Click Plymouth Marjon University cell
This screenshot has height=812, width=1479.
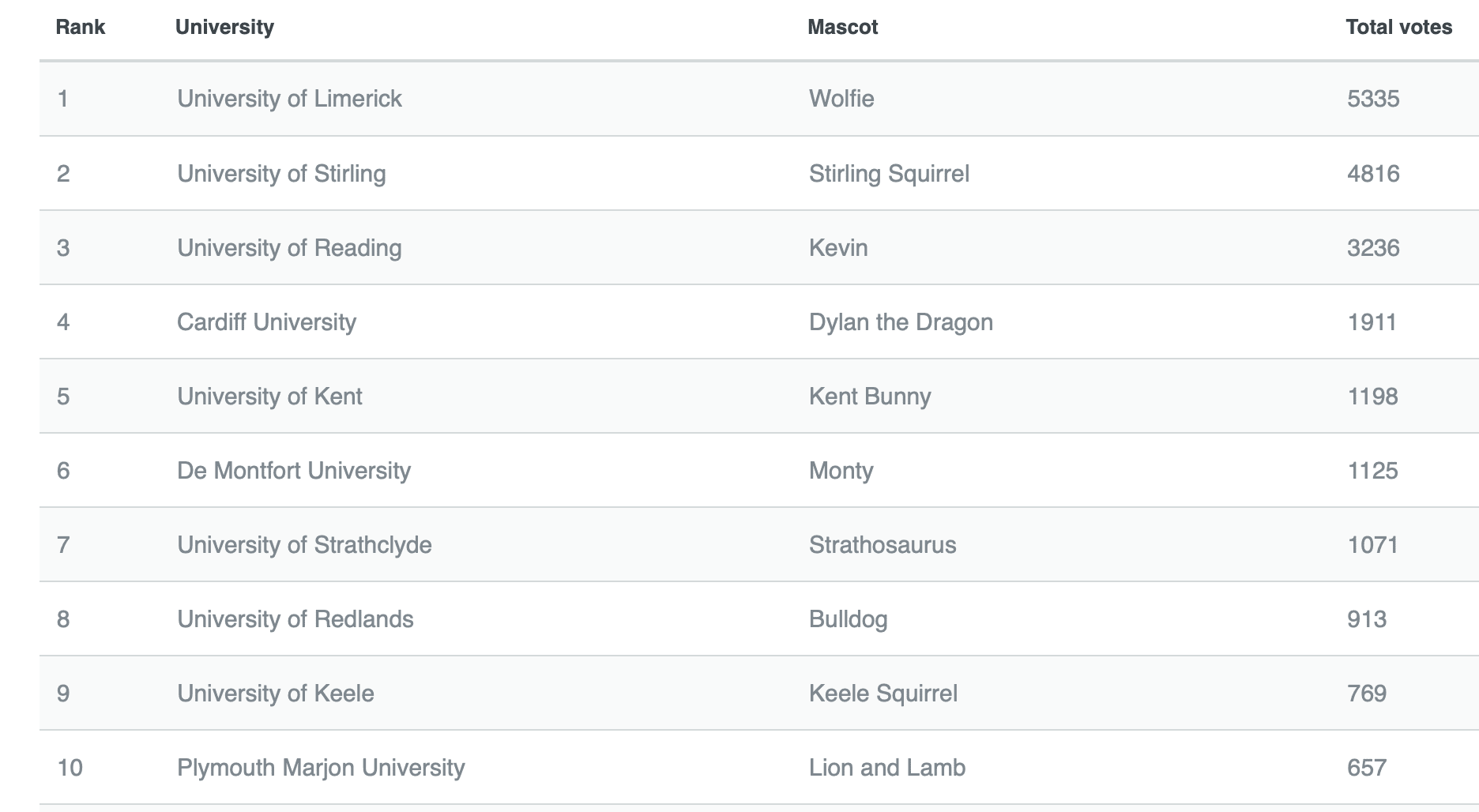[321, 768]
